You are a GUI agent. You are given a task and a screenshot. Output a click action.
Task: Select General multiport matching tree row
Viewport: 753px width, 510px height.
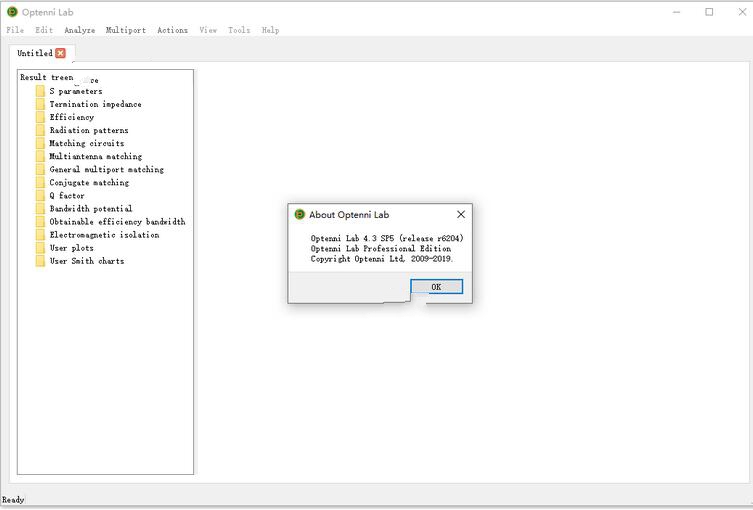(x=107, y=169)
